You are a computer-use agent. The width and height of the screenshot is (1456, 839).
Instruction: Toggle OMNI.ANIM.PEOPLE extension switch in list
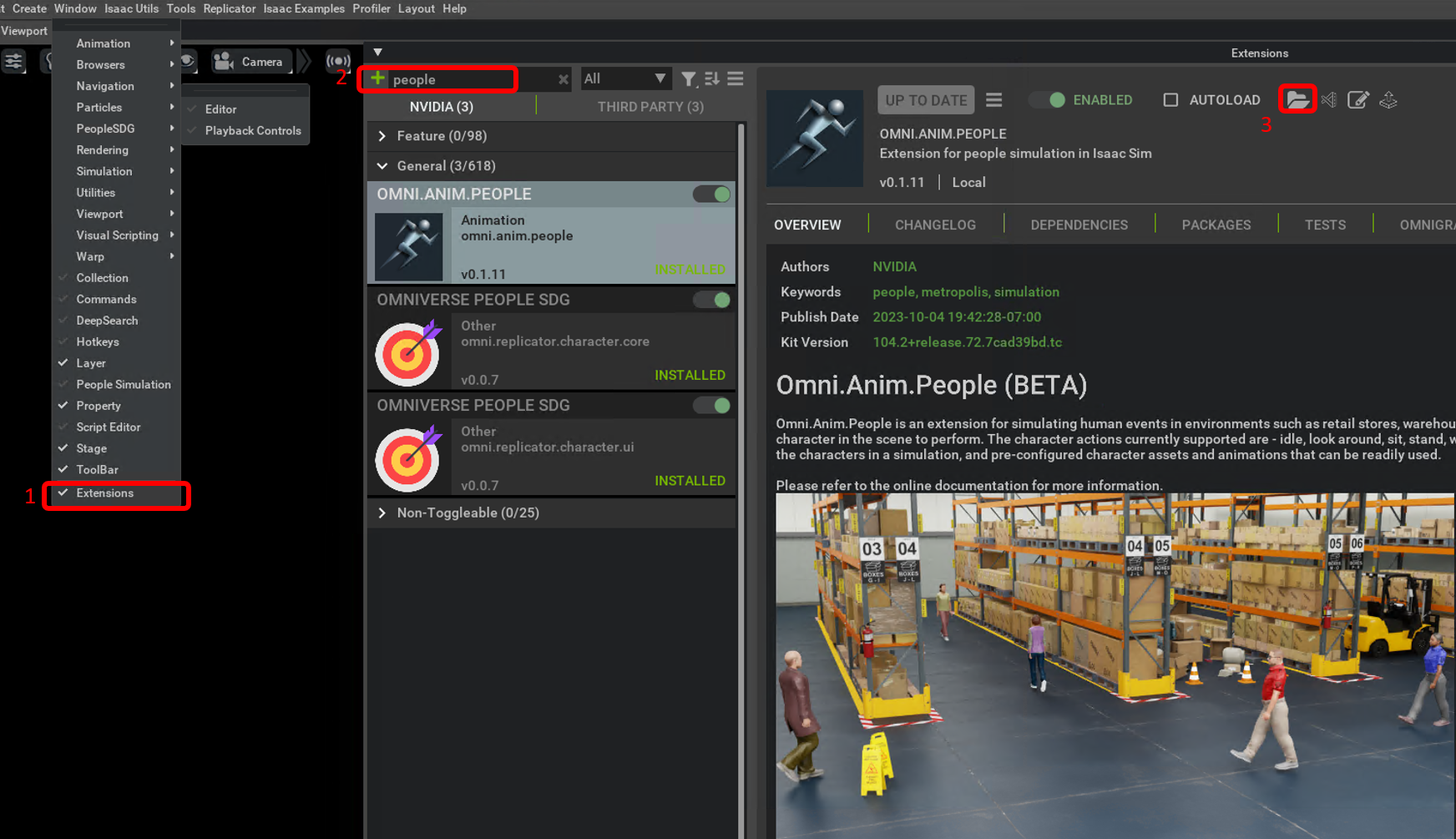coord(712,194)
